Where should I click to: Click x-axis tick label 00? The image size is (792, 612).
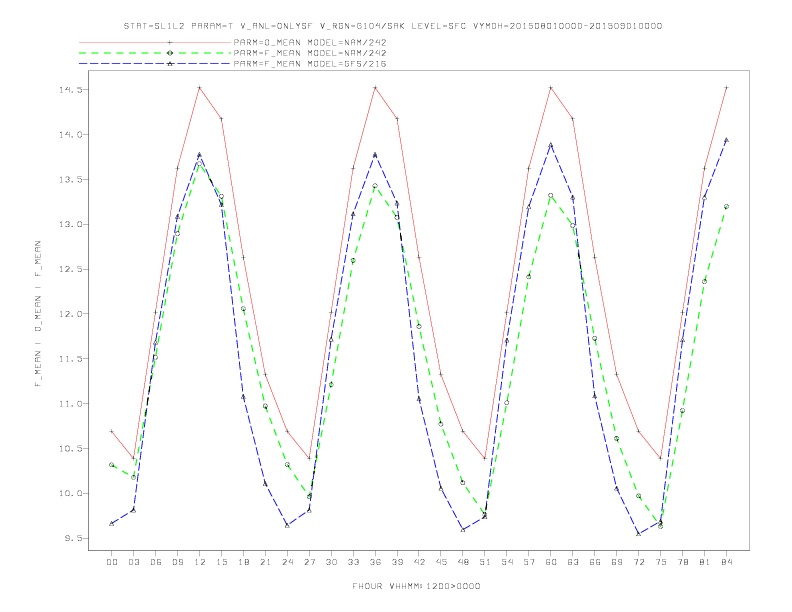[112, 562]
